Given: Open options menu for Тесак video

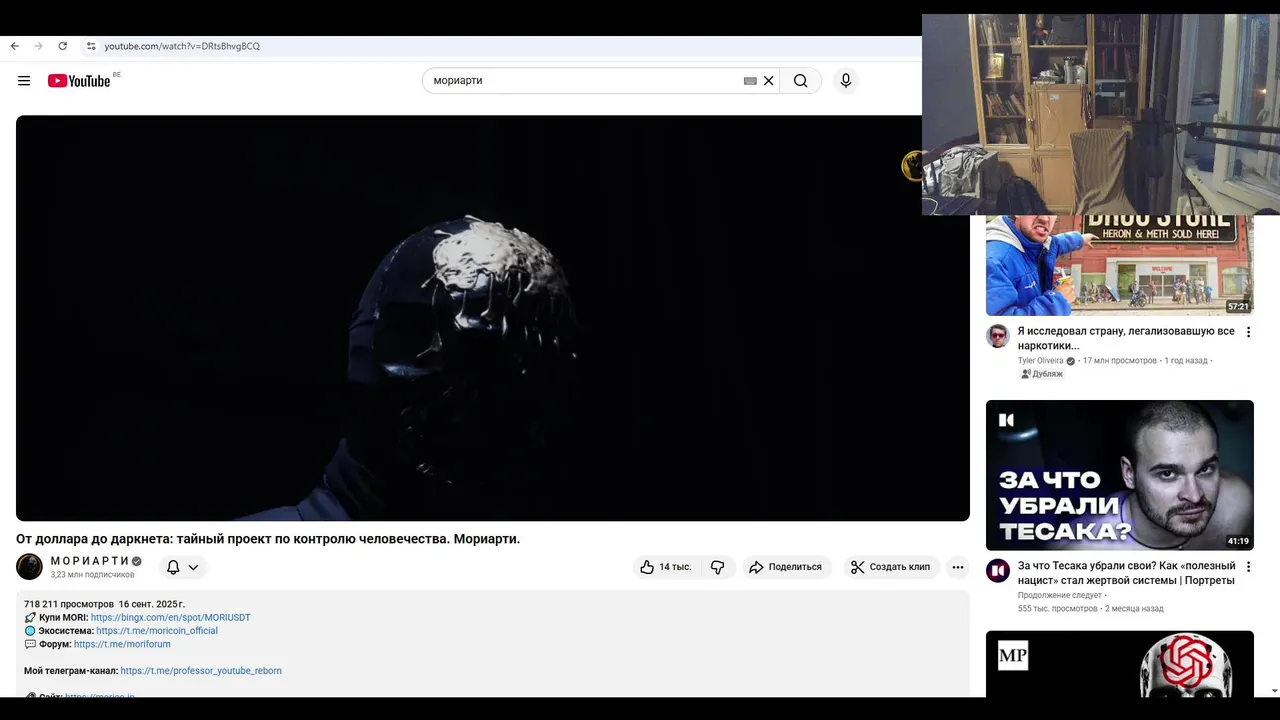Looking at the screenshot, I should click(1248, 567).
